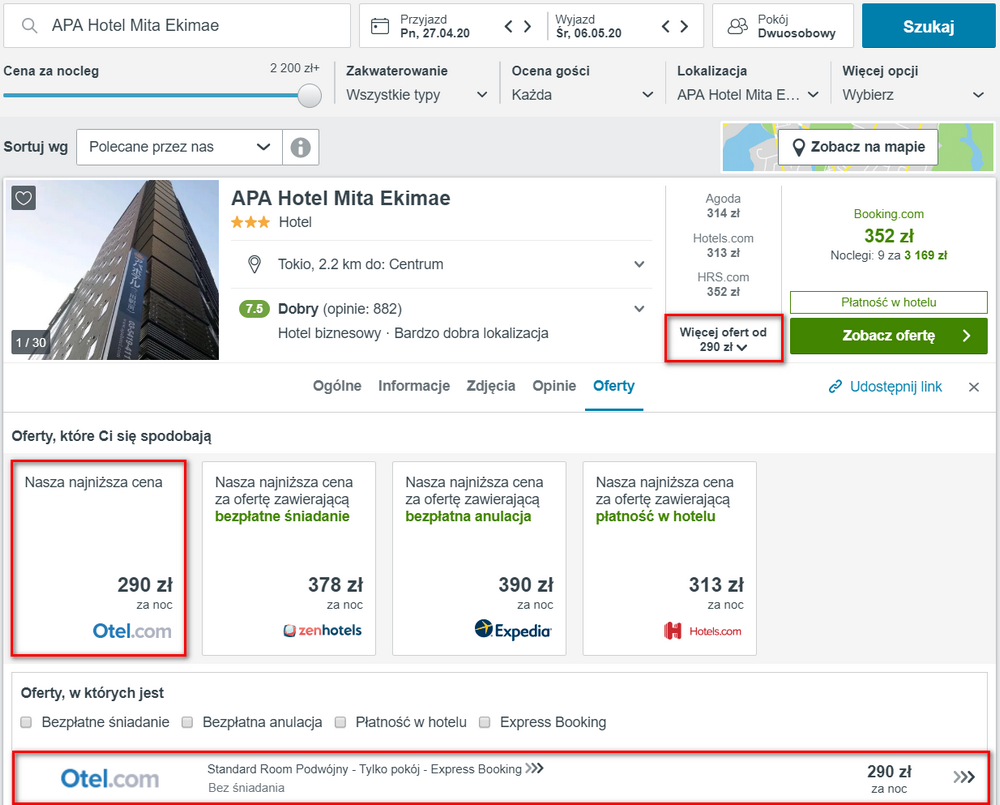Switch to the Zdjęcia tab
Screen dimensions: 1000x805
click(490, 386)
